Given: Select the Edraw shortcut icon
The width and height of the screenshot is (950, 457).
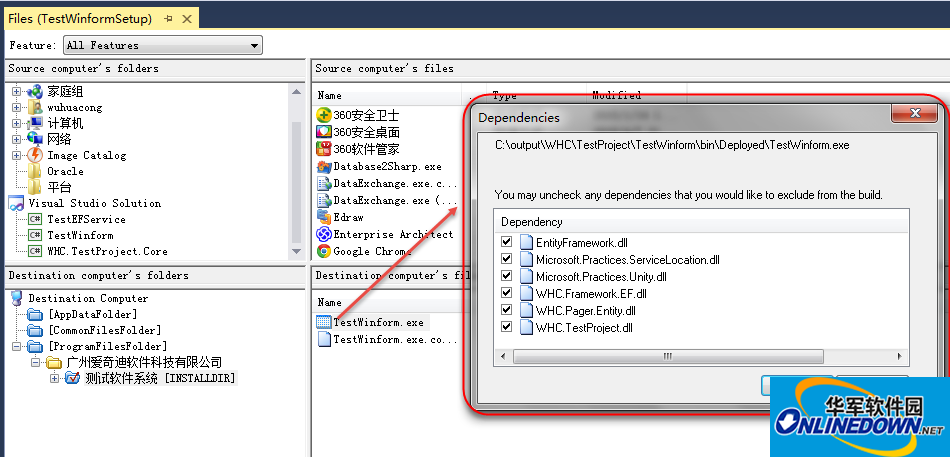Looking at the screenshot, I should (x=324, y=216).
